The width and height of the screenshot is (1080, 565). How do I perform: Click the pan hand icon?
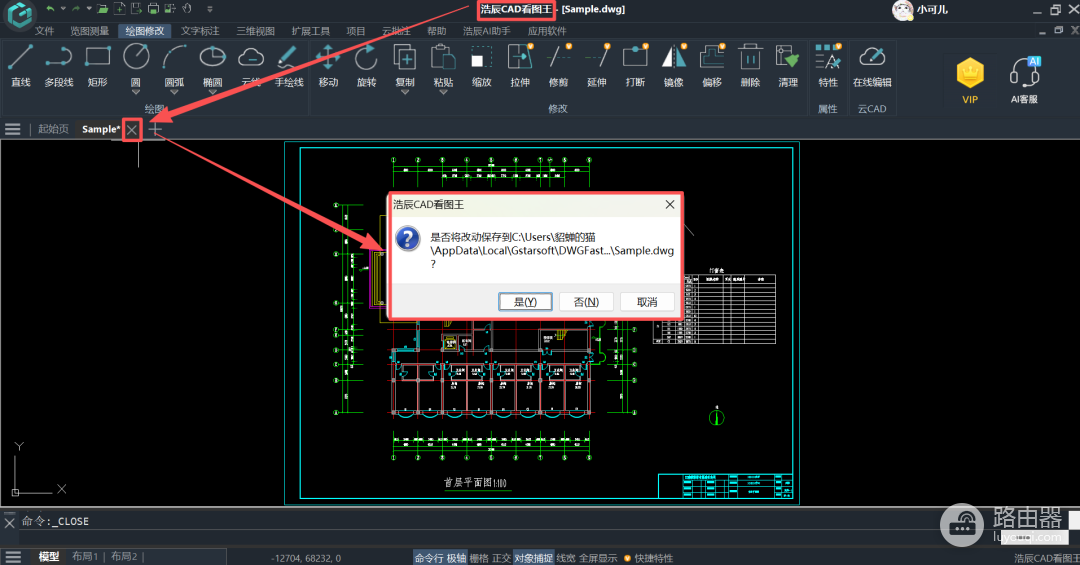click(x=187, y=9)
